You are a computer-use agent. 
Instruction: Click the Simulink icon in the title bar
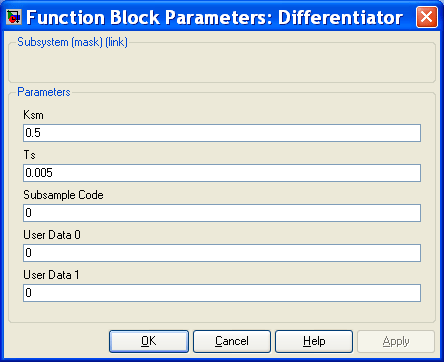tap(14, 17)
